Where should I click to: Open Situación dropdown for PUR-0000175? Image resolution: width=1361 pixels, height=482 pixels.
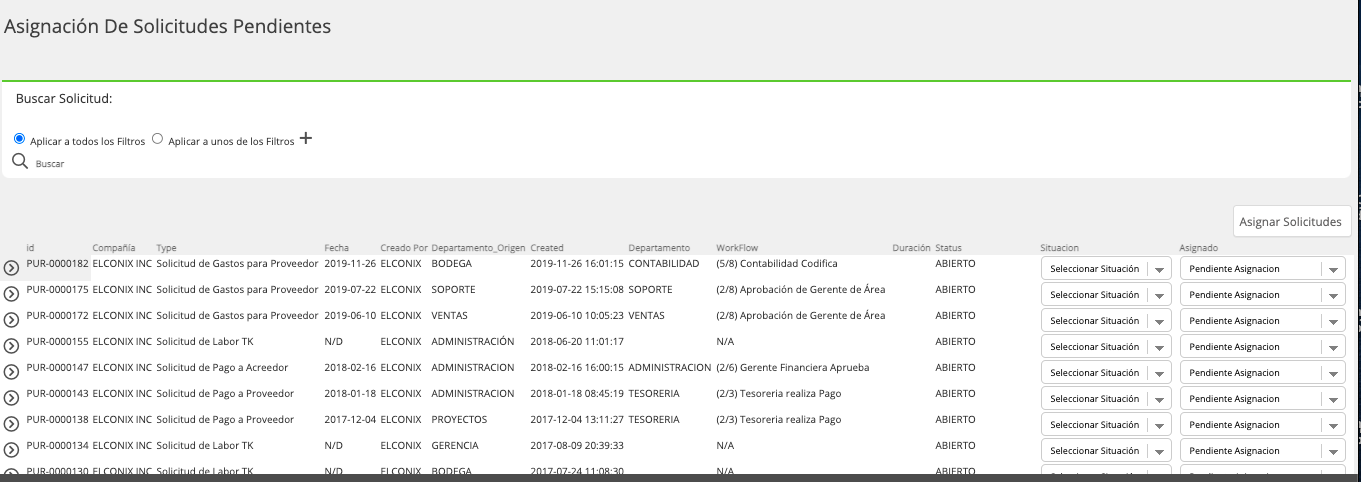[1107, 295]
